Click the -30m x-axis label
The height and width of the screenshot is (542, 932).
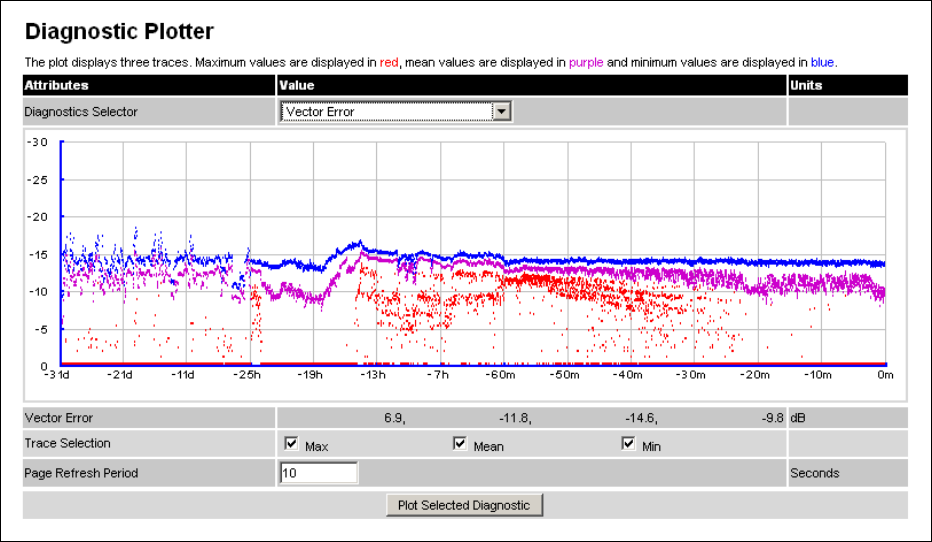pyautogui.click(x=690, y=375)
